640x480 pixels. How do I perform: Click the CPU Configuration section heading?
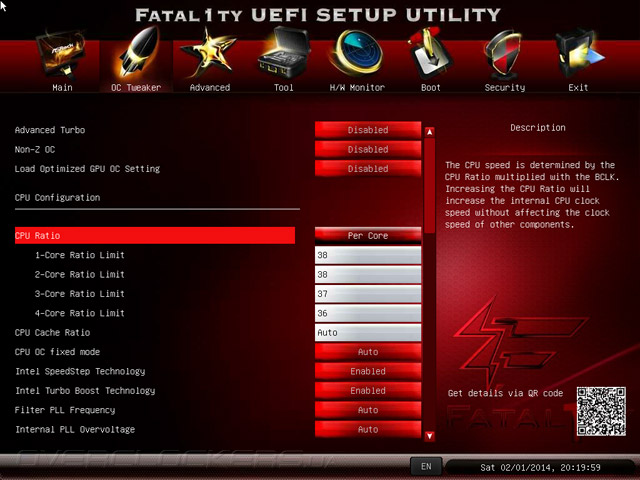(x=57, y=198)
